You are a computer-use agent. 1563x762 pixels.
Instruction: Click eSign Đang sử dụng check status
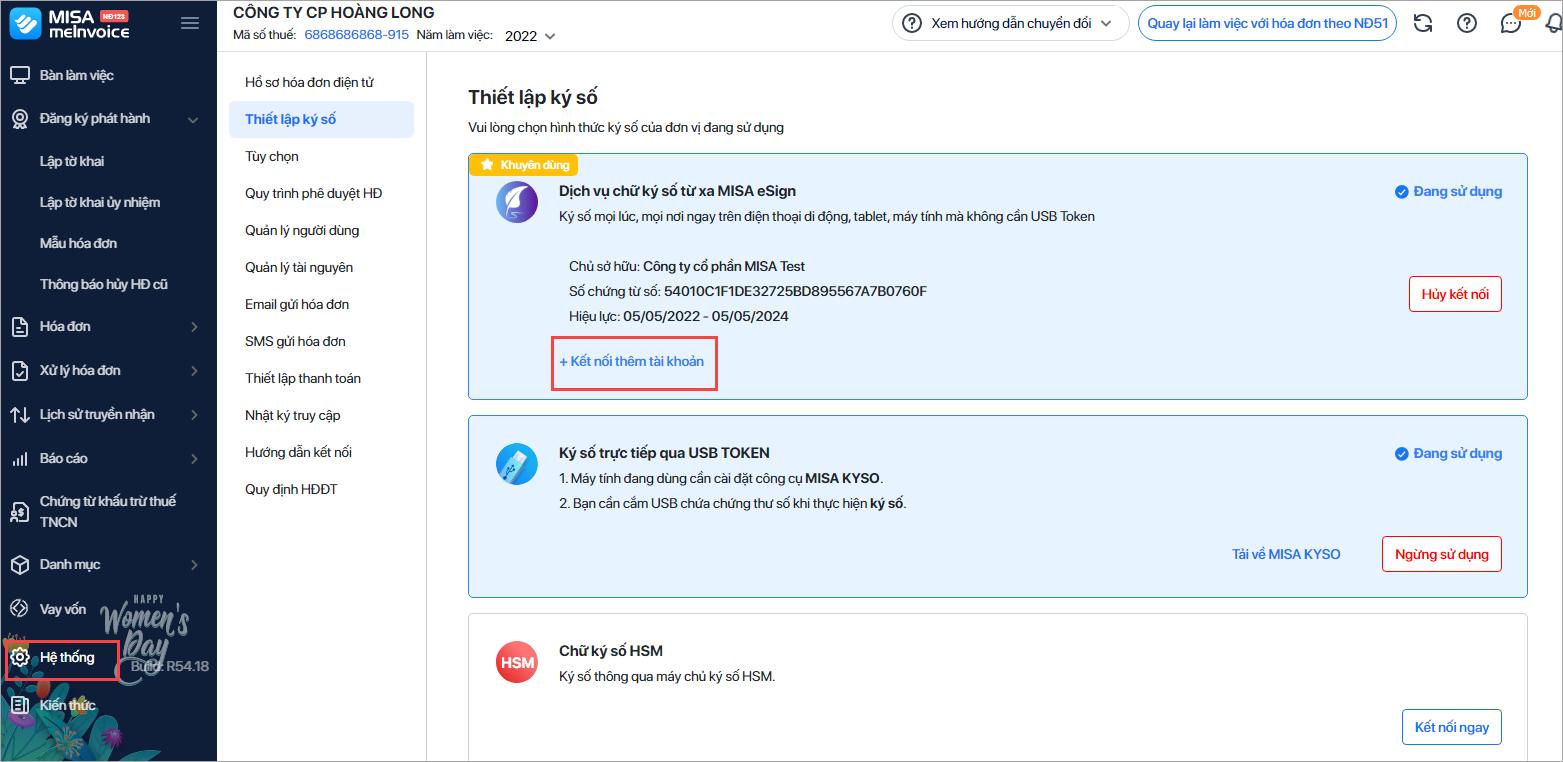(x=1448, y=192)
